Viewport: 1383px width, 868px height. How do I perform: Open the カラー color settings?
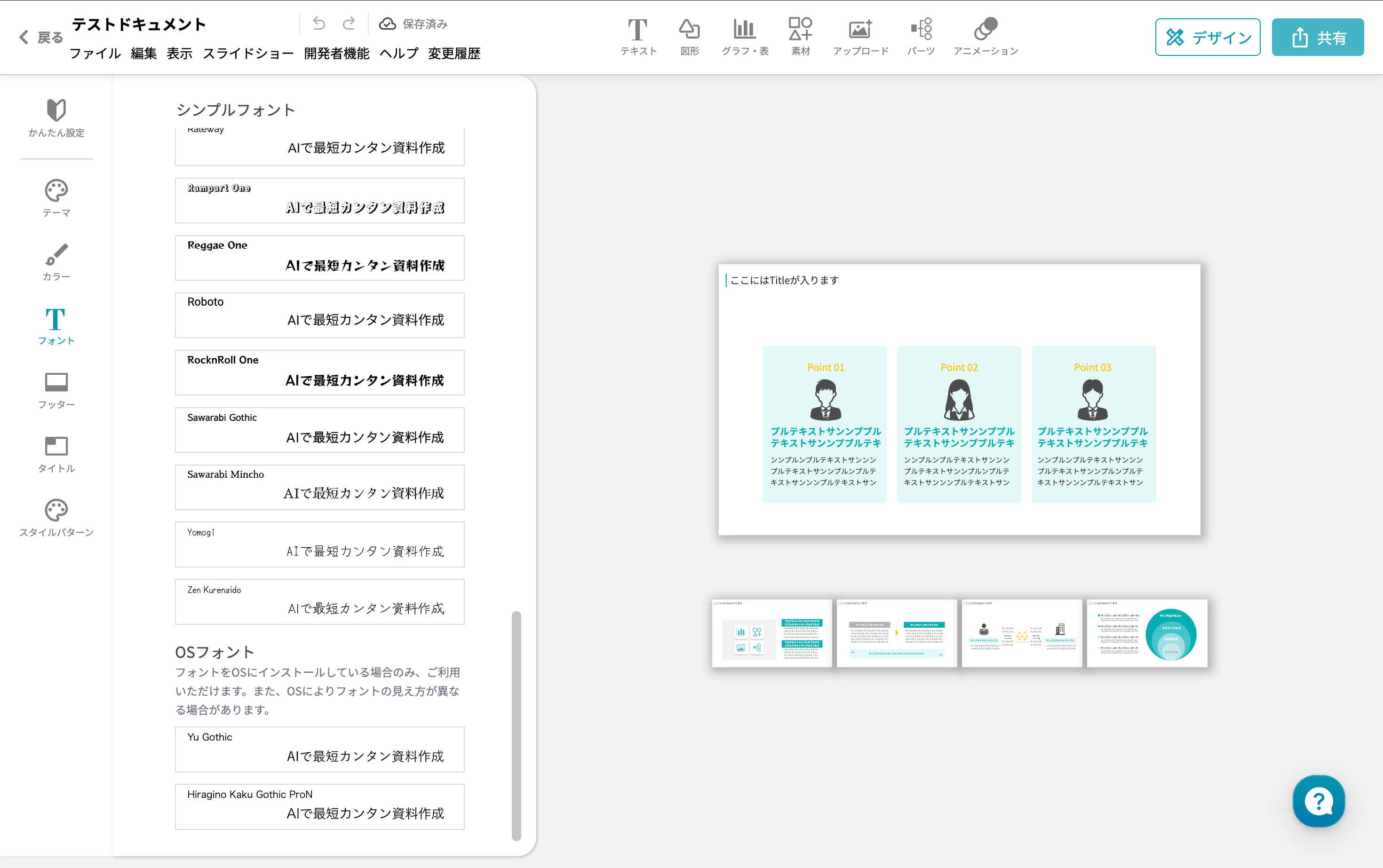56,262
